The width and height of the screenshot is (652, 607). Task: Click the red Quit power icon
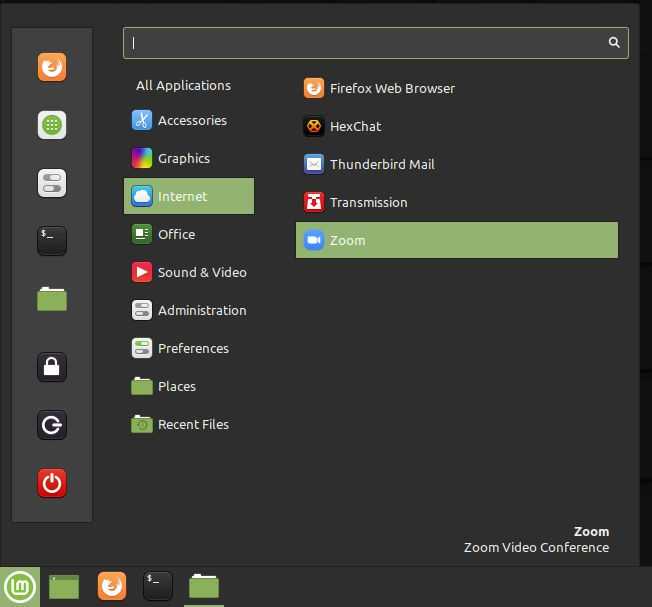tap(52, 483)
